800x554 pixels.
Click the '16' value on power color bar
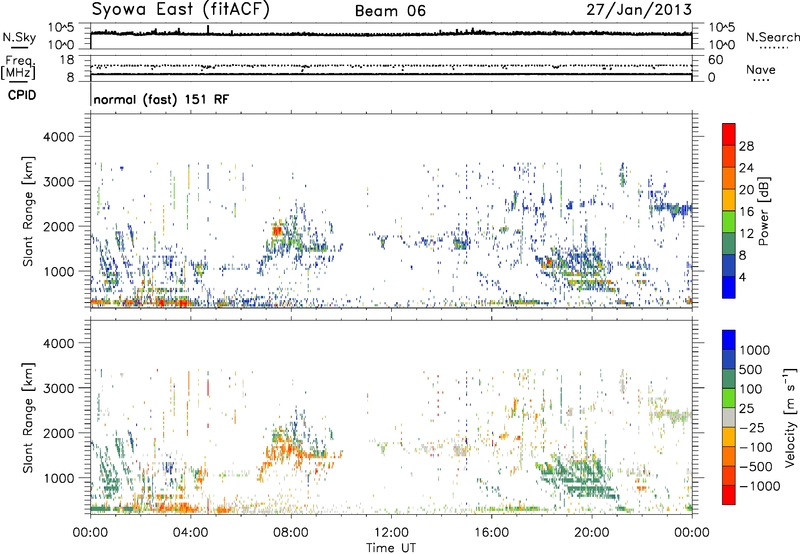click(746, 212)
